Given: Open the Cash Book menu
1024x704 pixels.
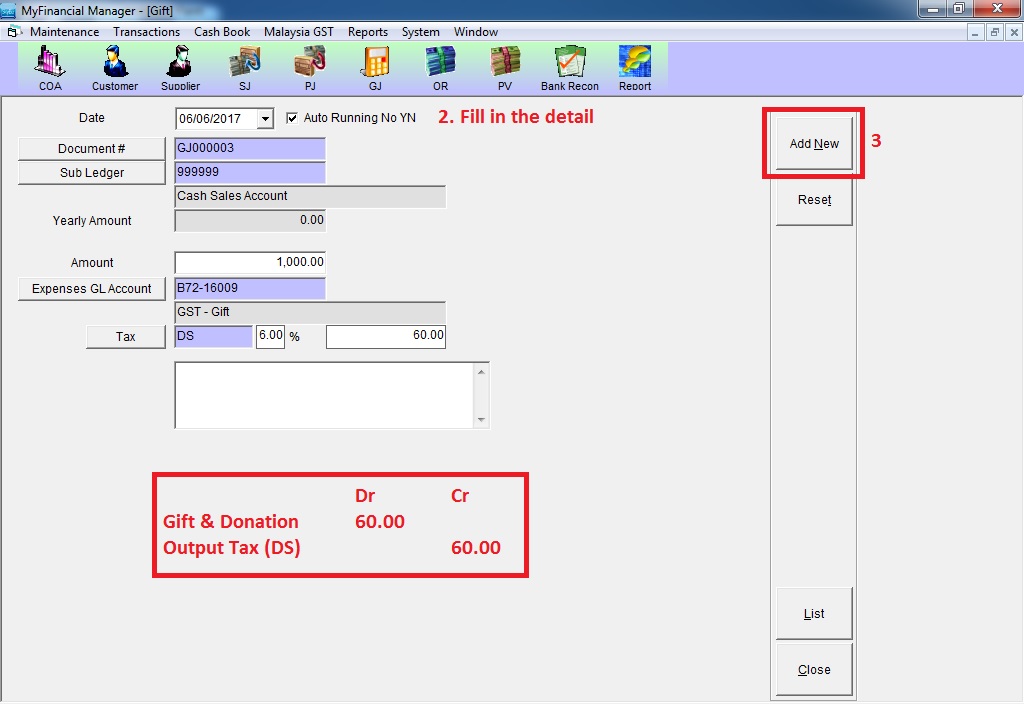Looking at the screenshot, I should pos(222,32).
